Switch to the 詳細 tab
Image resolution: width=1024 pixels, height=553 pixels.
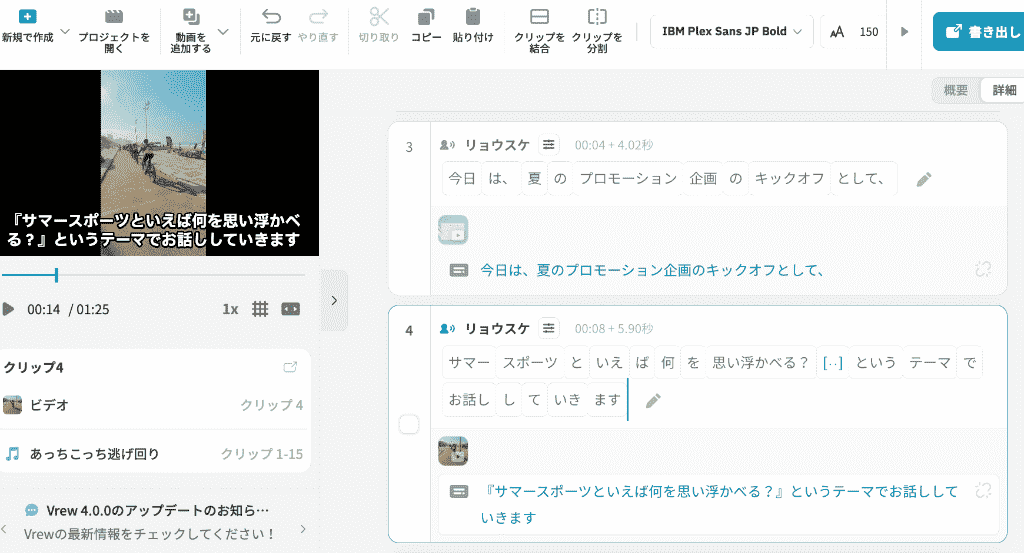1004,90
